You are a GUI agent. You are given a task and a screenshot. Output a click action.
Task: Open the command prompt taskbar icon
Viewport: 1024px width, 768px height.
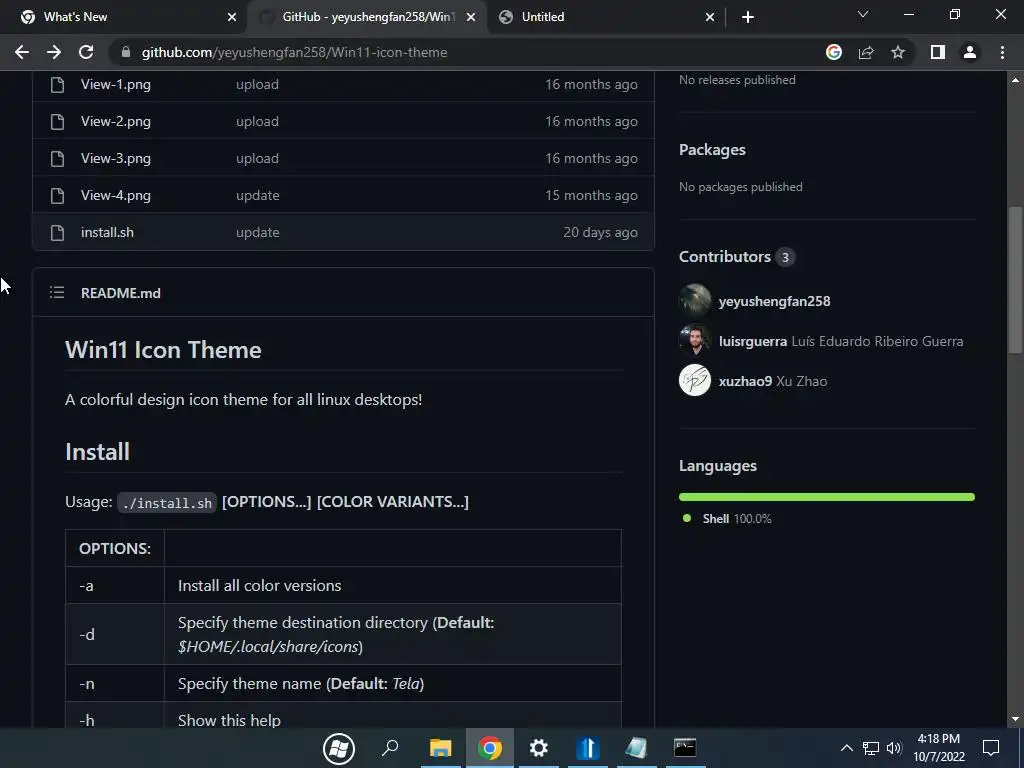pyautogui.click(x=685, y=748)
